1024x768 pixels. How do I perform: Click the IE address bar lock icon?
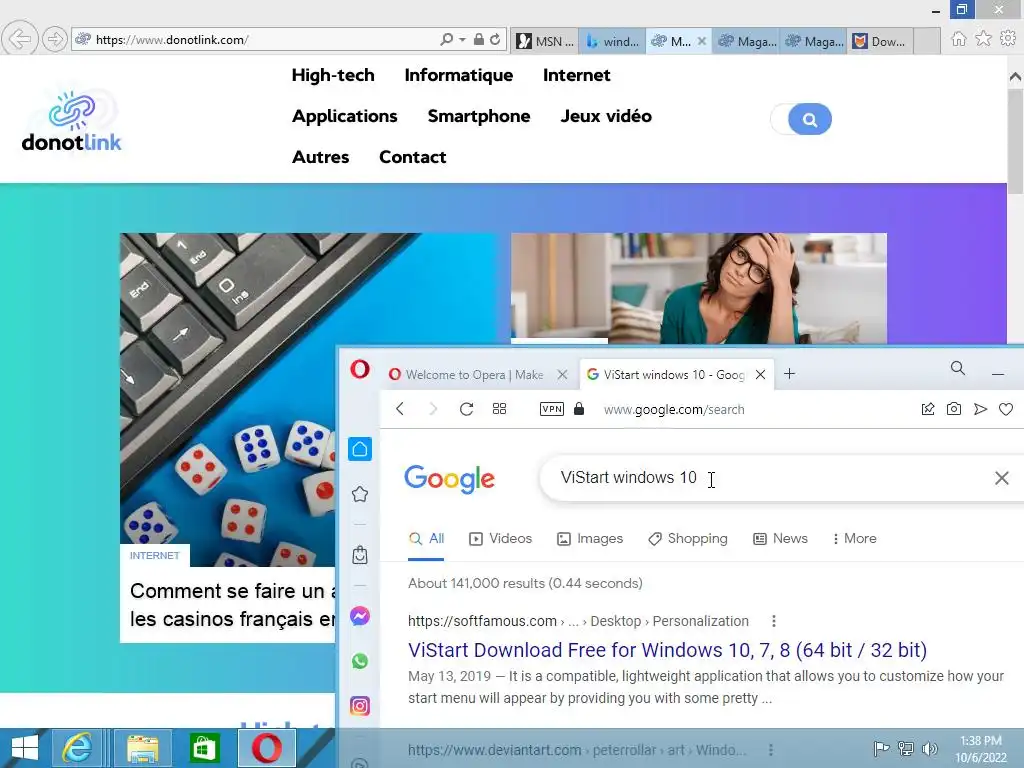[479, 40]
